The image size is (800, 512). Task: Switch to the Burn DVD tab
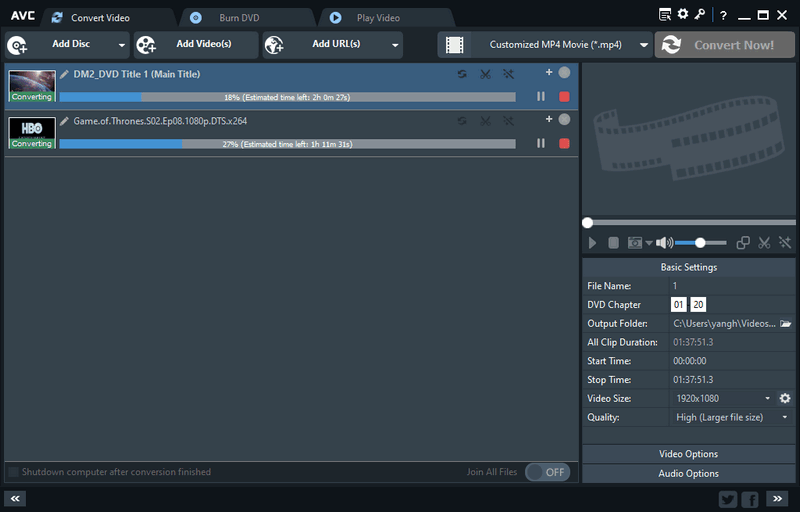tap(239, 18)
